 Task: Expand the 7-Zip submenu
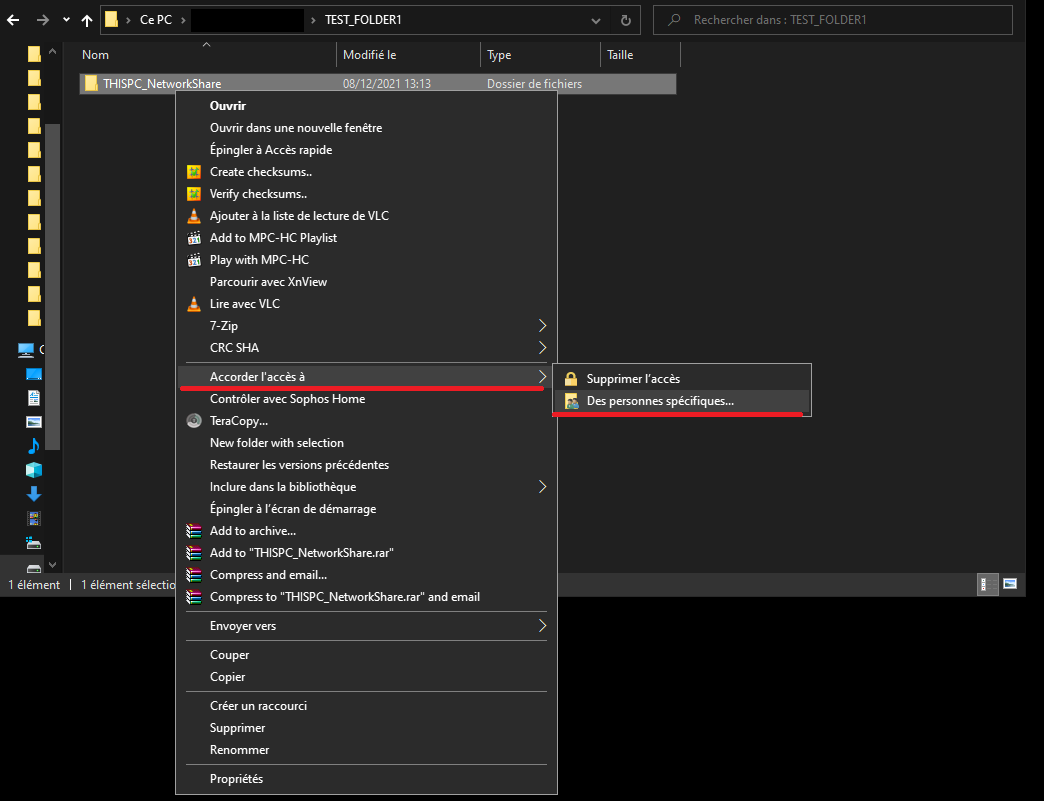543,326
